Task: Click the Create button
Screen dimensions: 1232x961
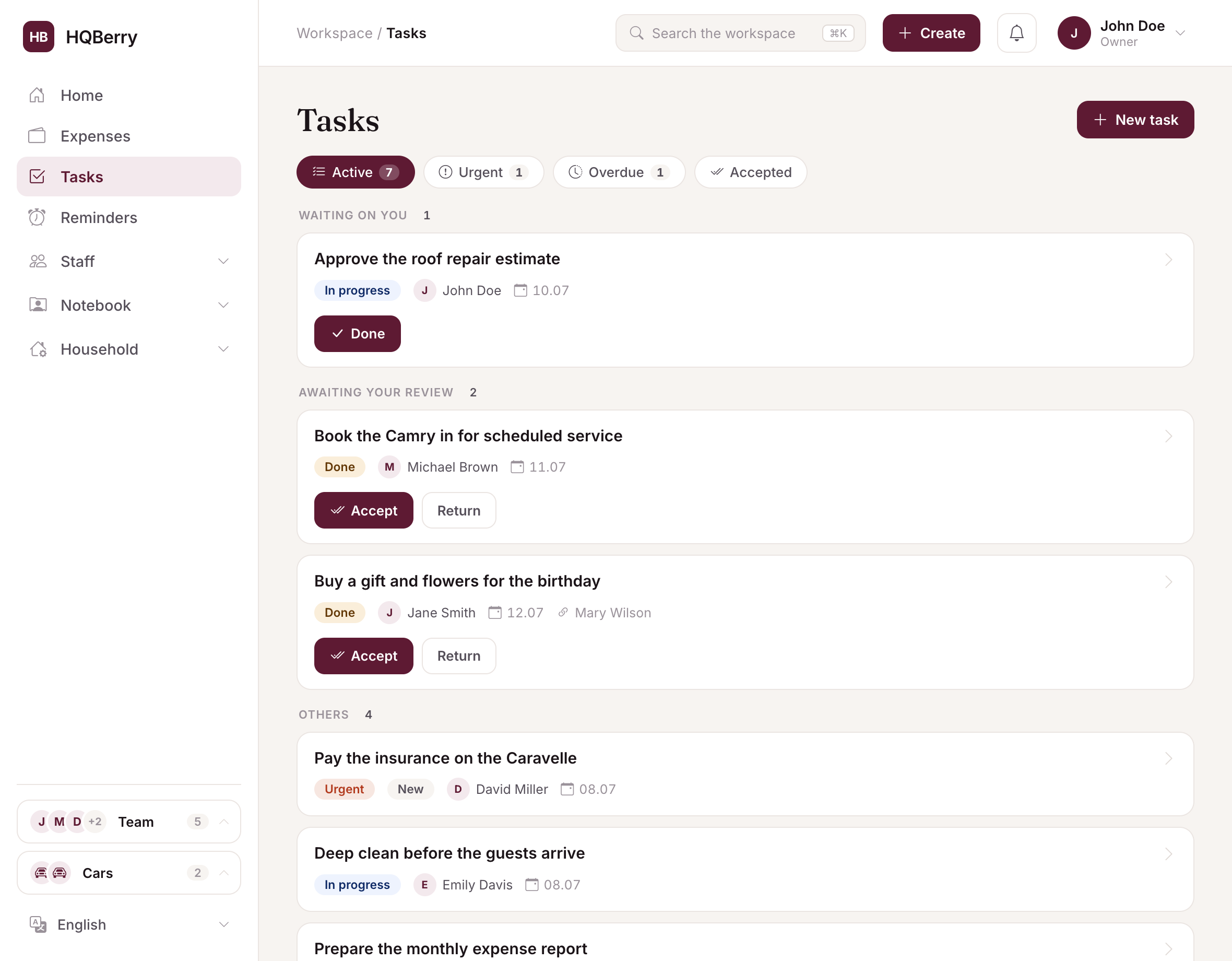Action: 931,33
